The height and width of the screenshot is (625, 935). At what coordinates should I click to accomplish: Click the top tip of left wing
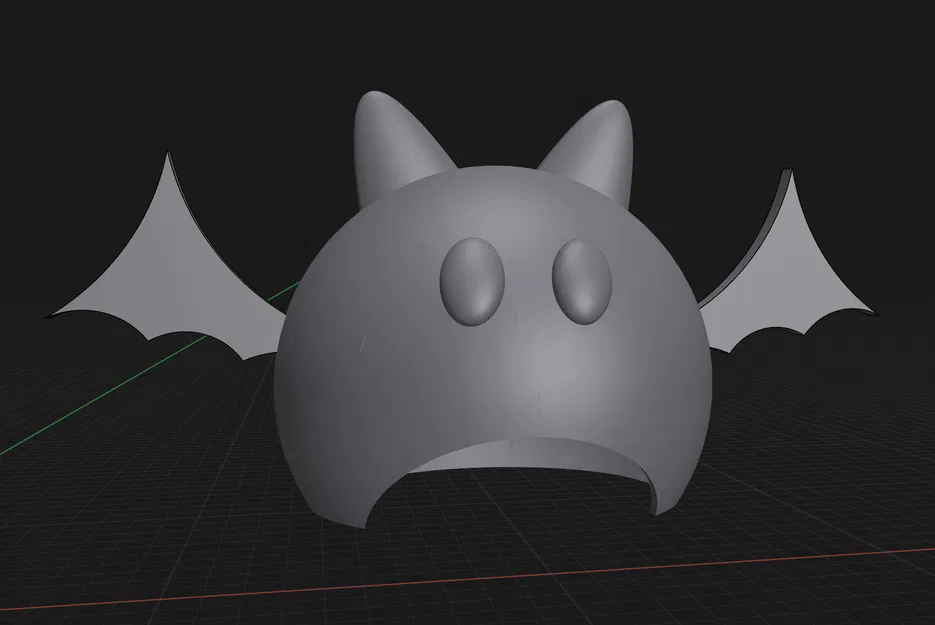[x=168, y=154]
